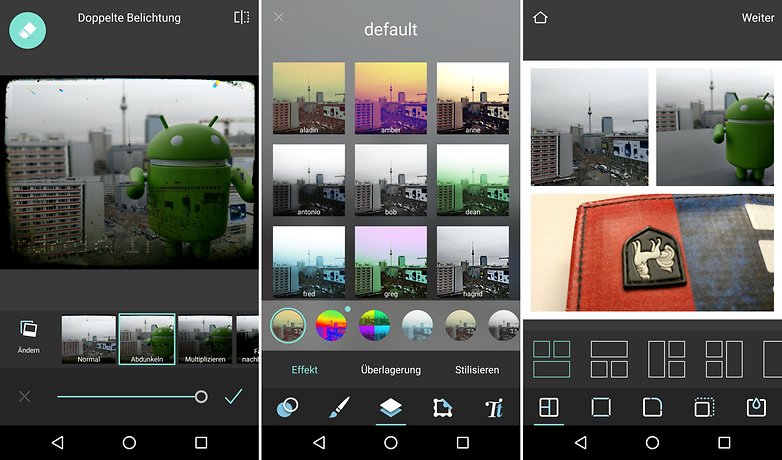This screenshot has height=460, width=782.
Task: Apply the anne filter
Action: tap(473, 98)
